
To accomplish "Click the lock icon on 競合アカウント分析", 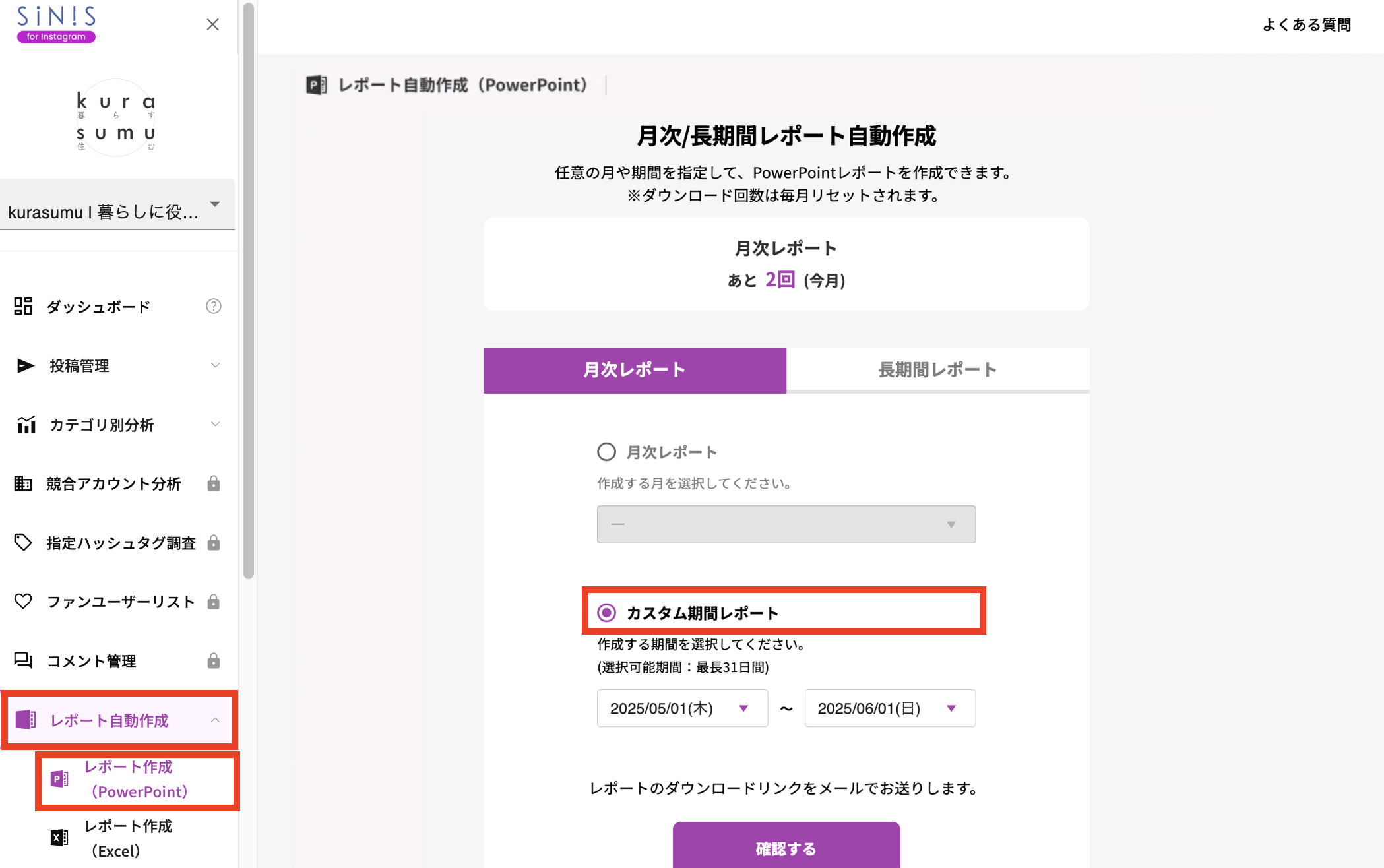I will pyautogui.click(x=213, y=483).
